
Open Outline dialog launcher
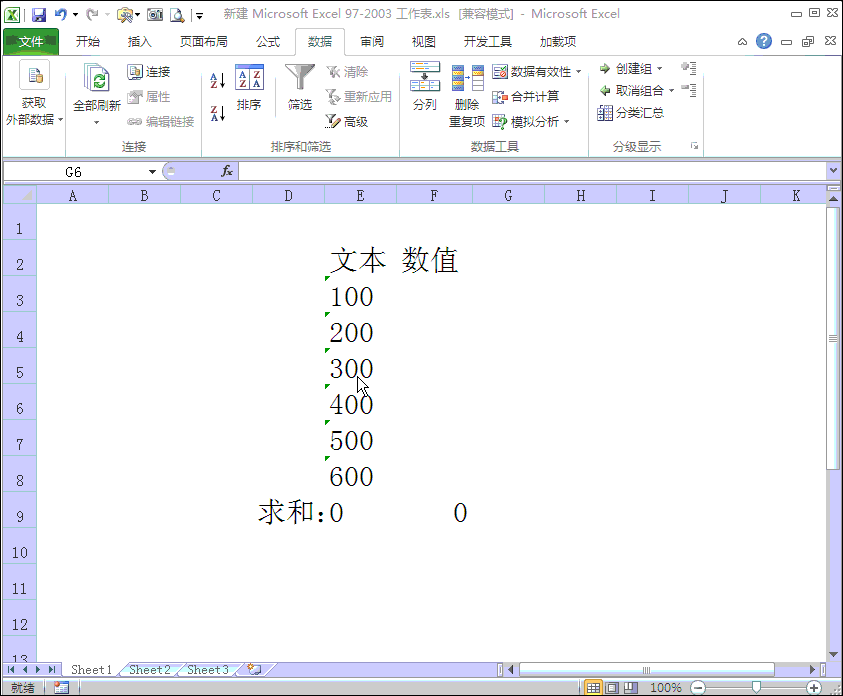point(695,146)
